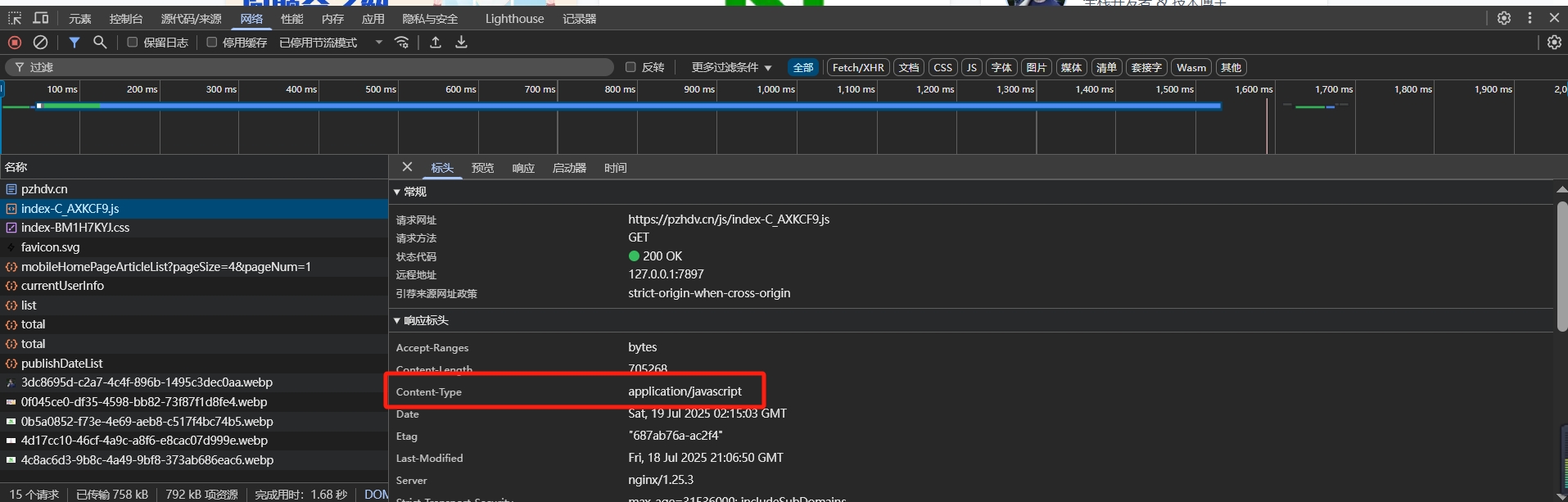This screenshot has width=1568, height=502.
Task: Open the 响应 tab of the request
Action: (523, 168)
